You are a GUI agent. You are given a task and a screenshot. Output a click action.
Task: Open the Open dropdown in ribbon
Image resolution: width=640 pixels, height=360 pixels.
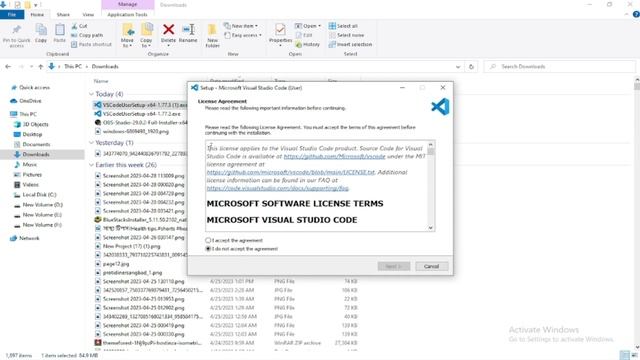[x=308, y=26]
